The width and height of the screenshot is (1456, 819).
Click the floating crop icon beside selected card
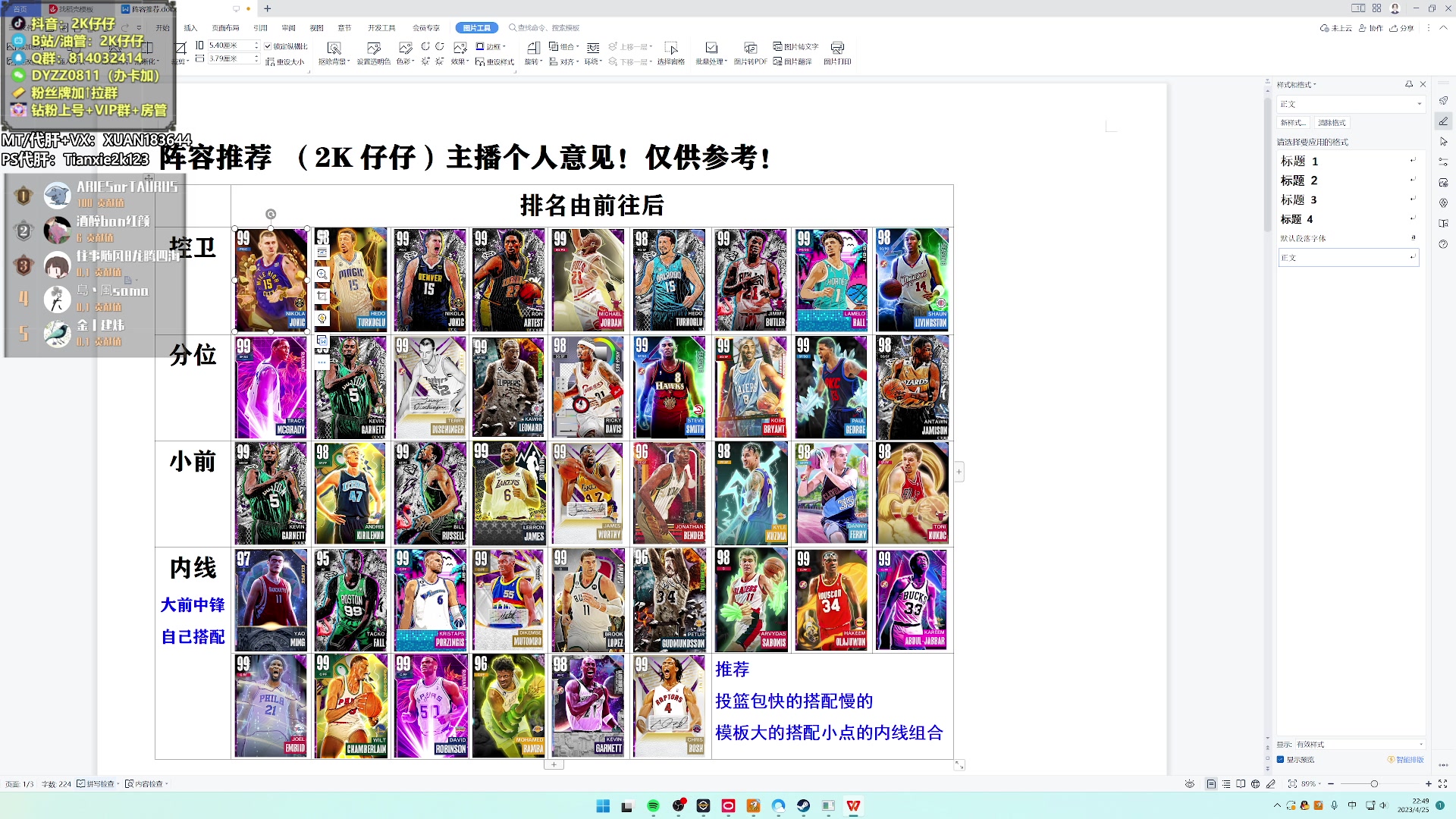pyautogui.click(x=322, y=296)
